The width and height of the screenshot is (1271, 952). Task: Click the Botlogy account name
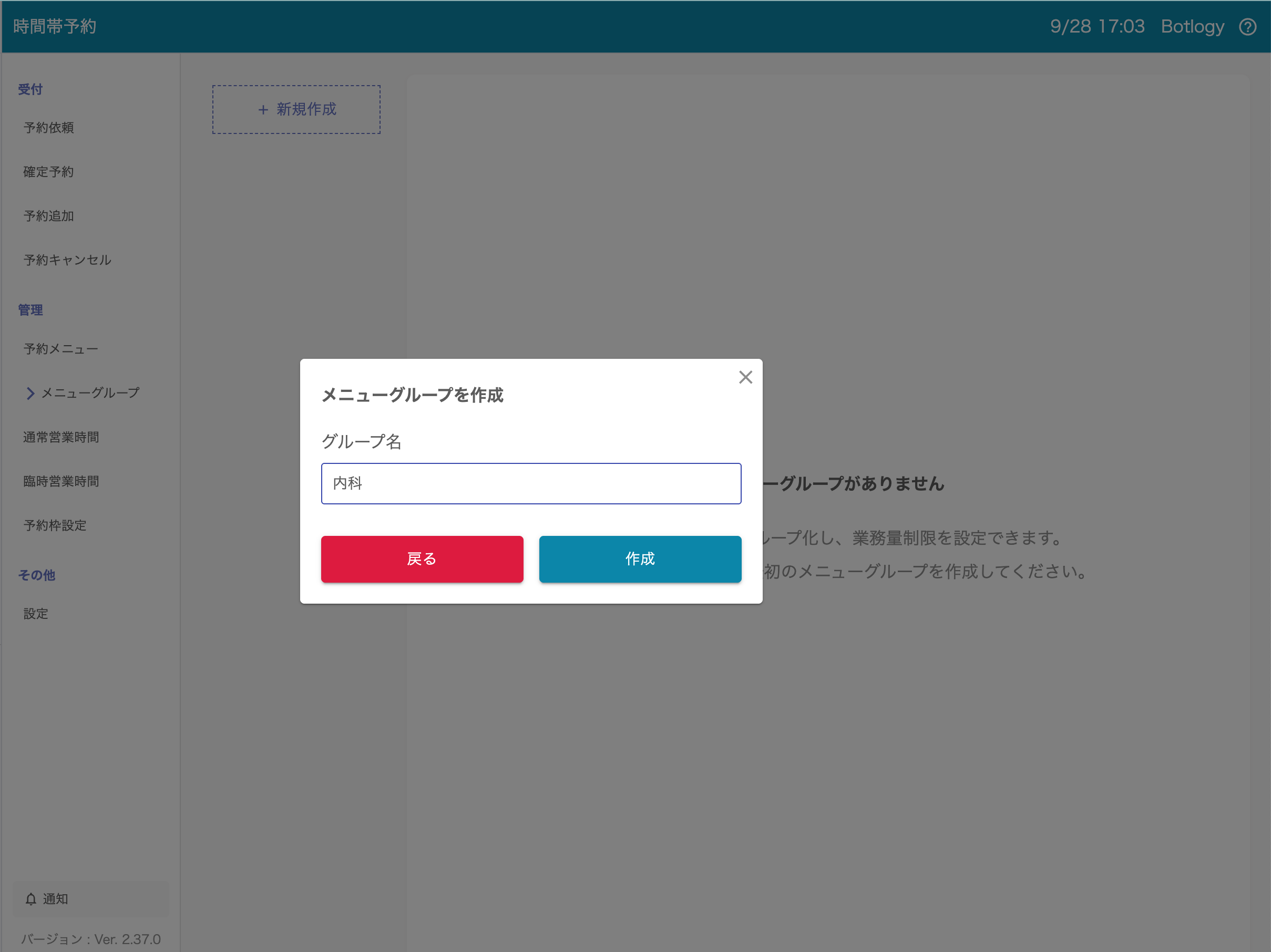point(1192,26)
